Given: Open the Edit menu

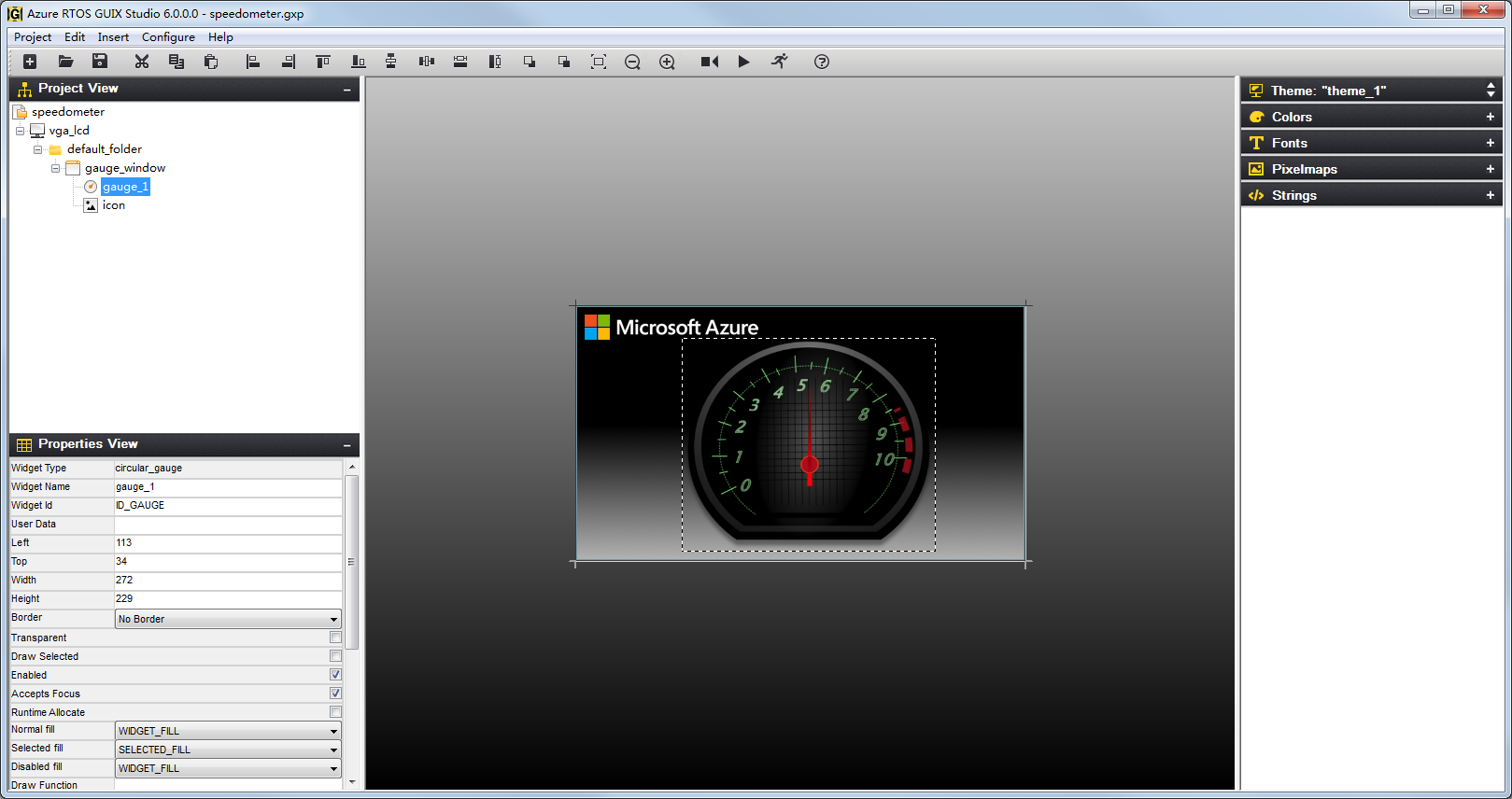Looking at the screenshot, I should coord(75,37).
